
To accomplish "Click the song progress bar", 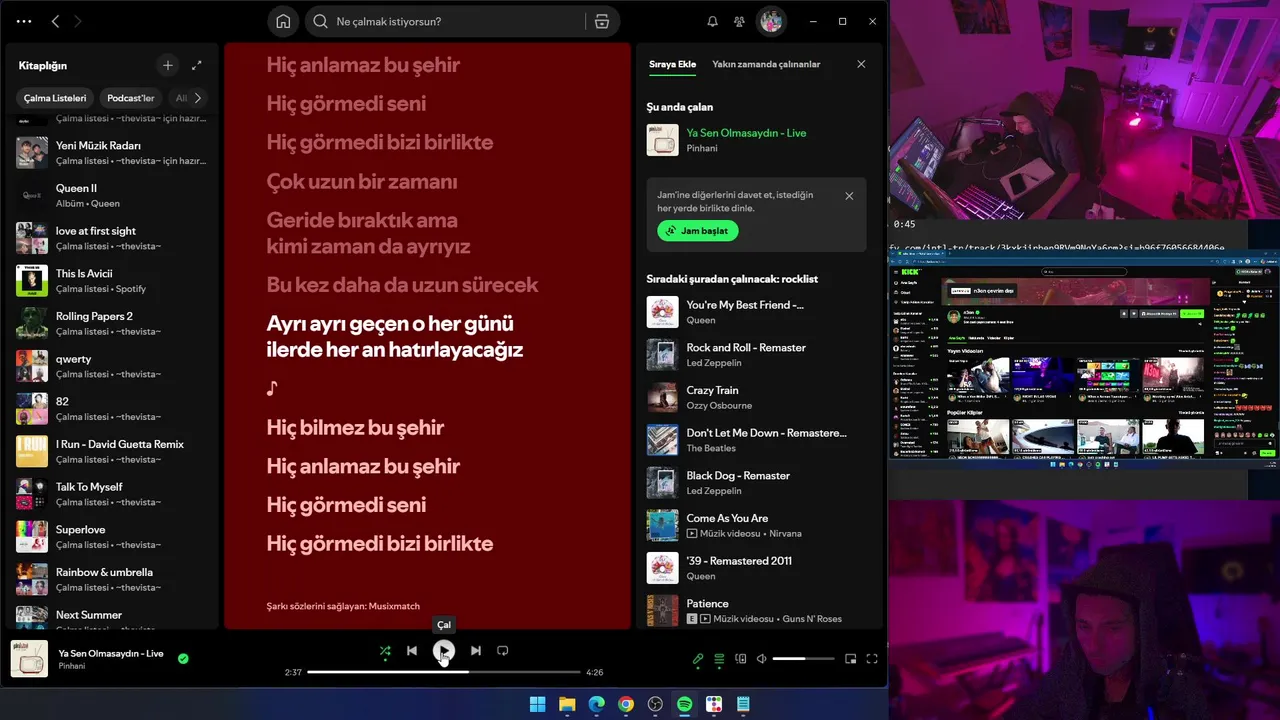I will coord(443,672).
